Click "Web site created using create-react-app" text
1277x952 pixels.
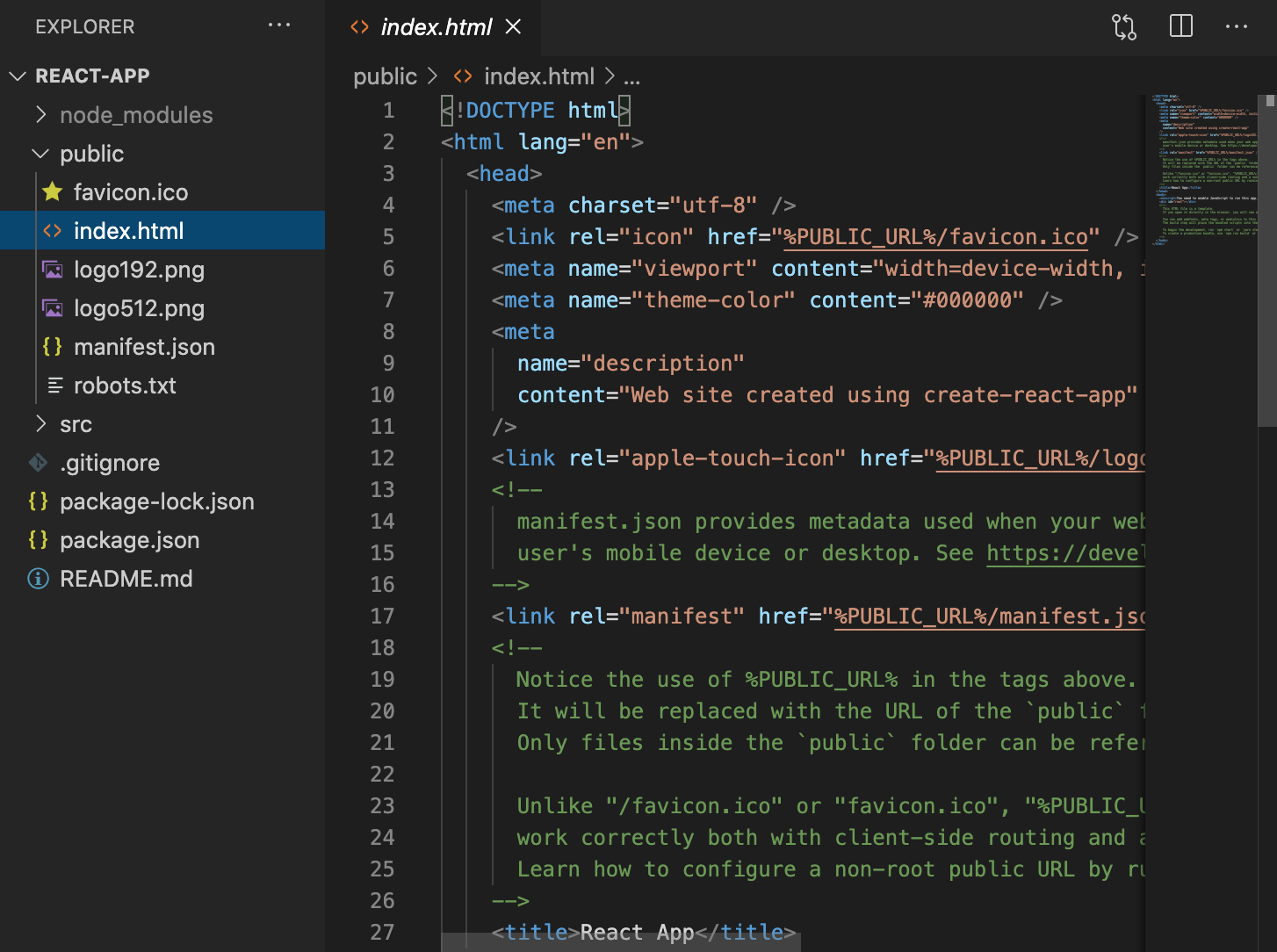click(878, 395)
